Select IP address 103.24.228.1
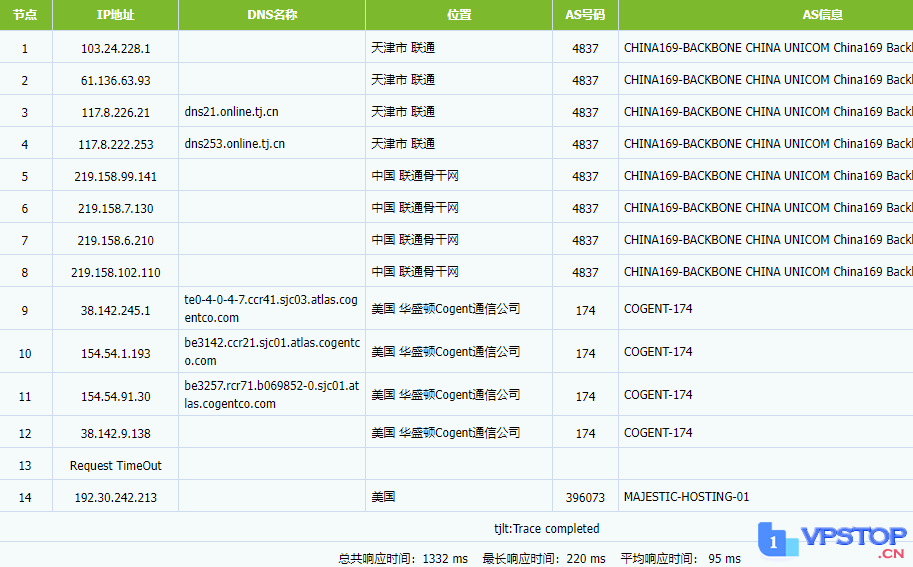This screenshot has height=567, width=913. point(115,48)
